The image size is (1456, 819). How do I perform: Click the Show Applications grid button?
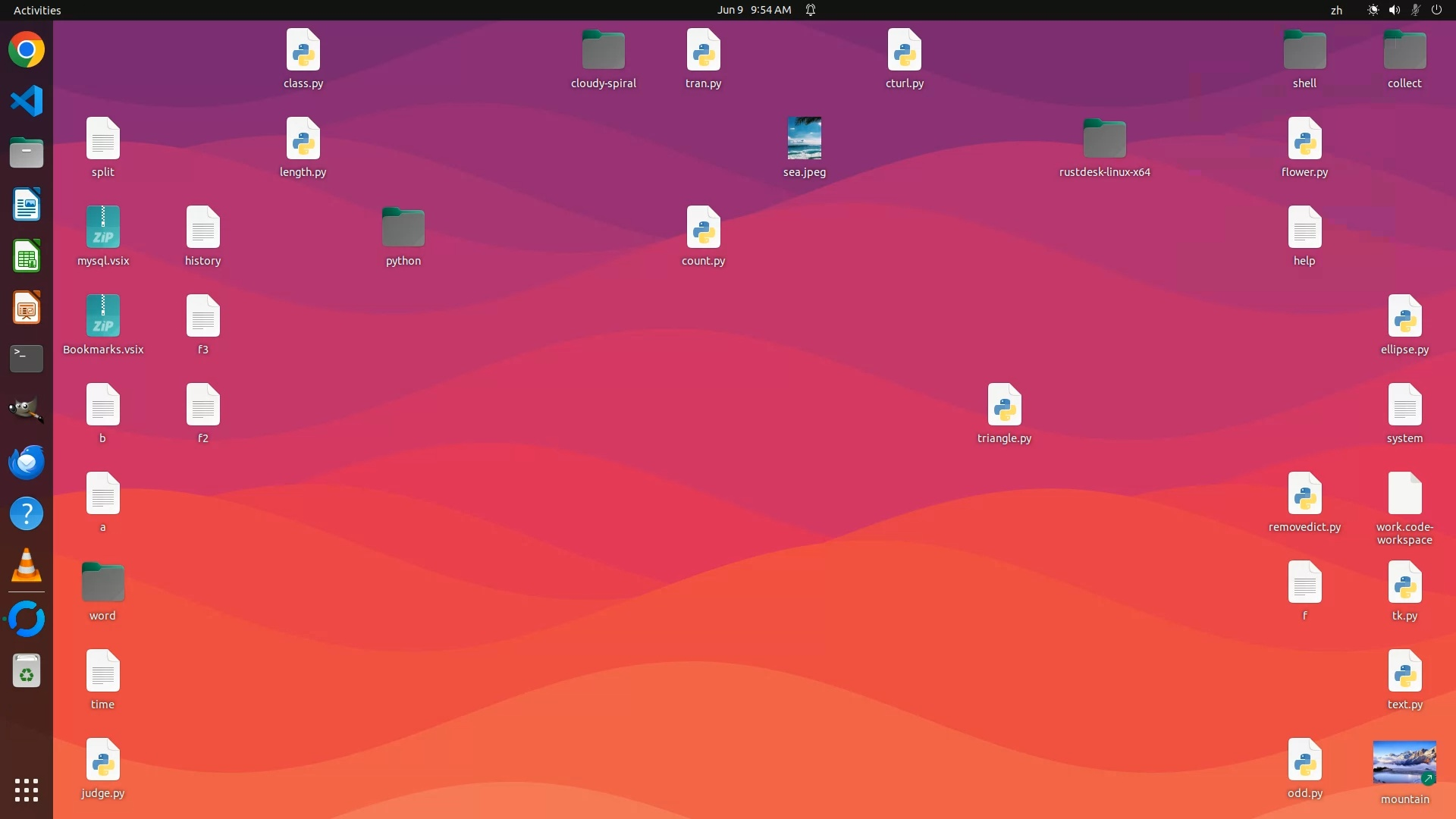click(27, 789)
